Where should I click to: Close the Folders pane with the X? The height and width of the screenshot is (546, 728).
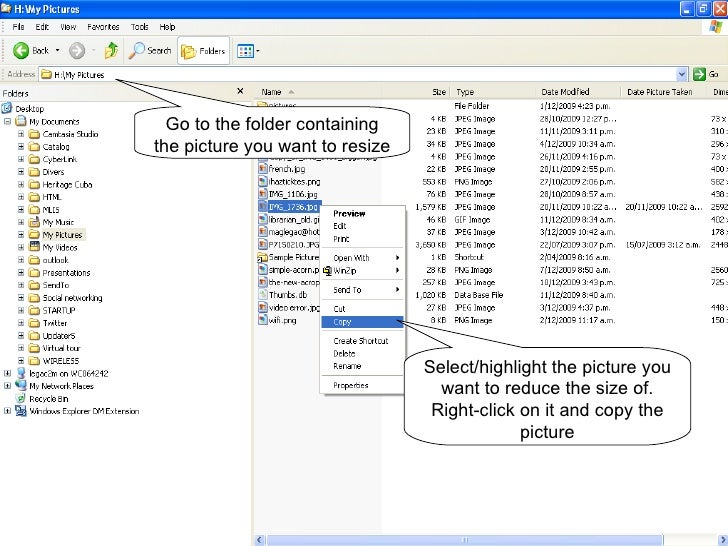pos(240,91)
